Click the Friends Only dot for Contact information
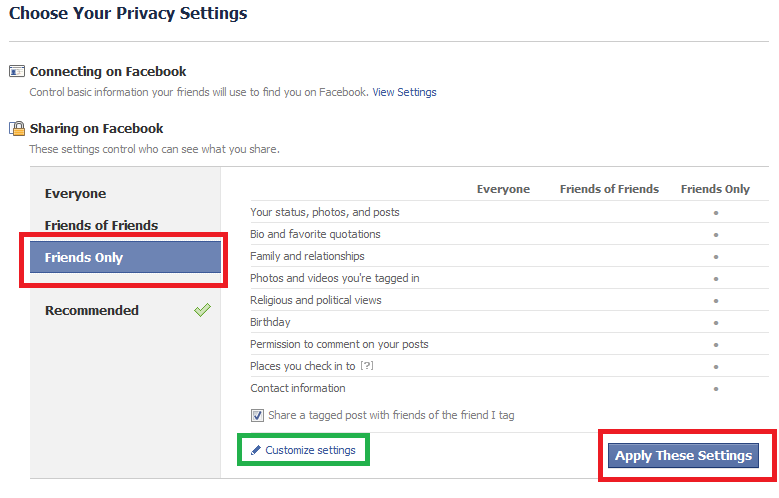The image size is (779, 498). coord(716,389)
